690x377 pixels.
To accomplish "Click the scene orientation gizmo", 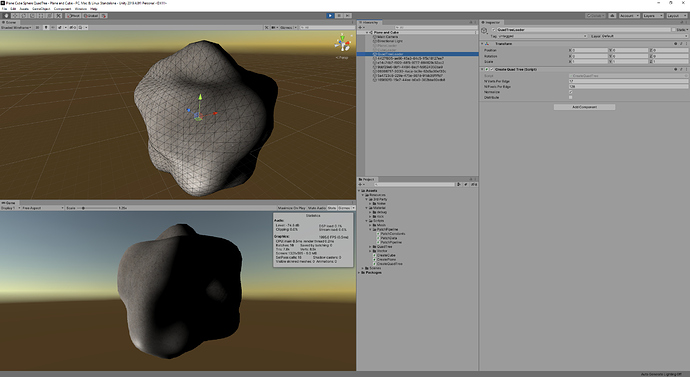I will pos(343,43).
